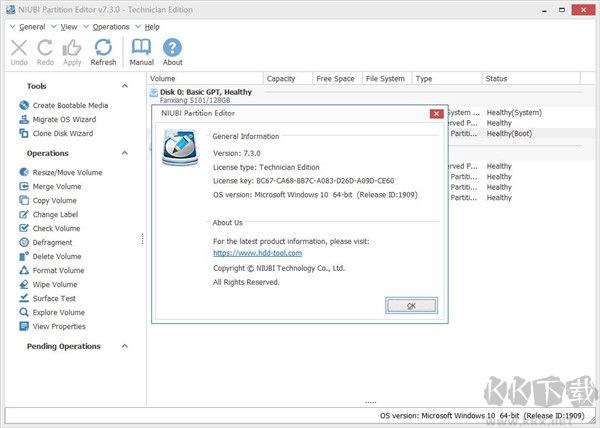
Task: Open the Manual book icon
Action: click(x=141, y=47)
